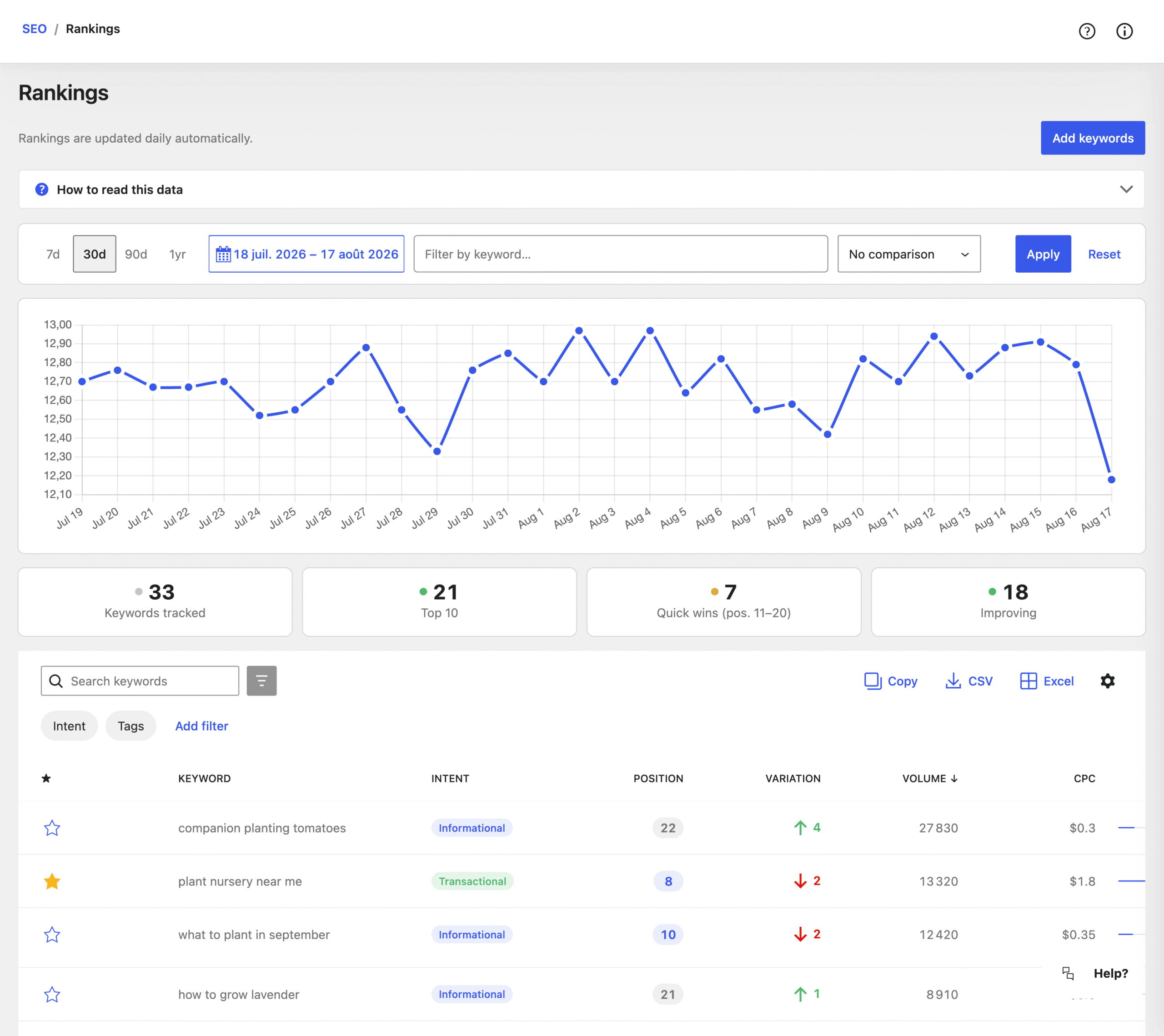The image size is (1164, 1036).
Task: Click the blue question icon beside How to read
Action: click(41, 190)
